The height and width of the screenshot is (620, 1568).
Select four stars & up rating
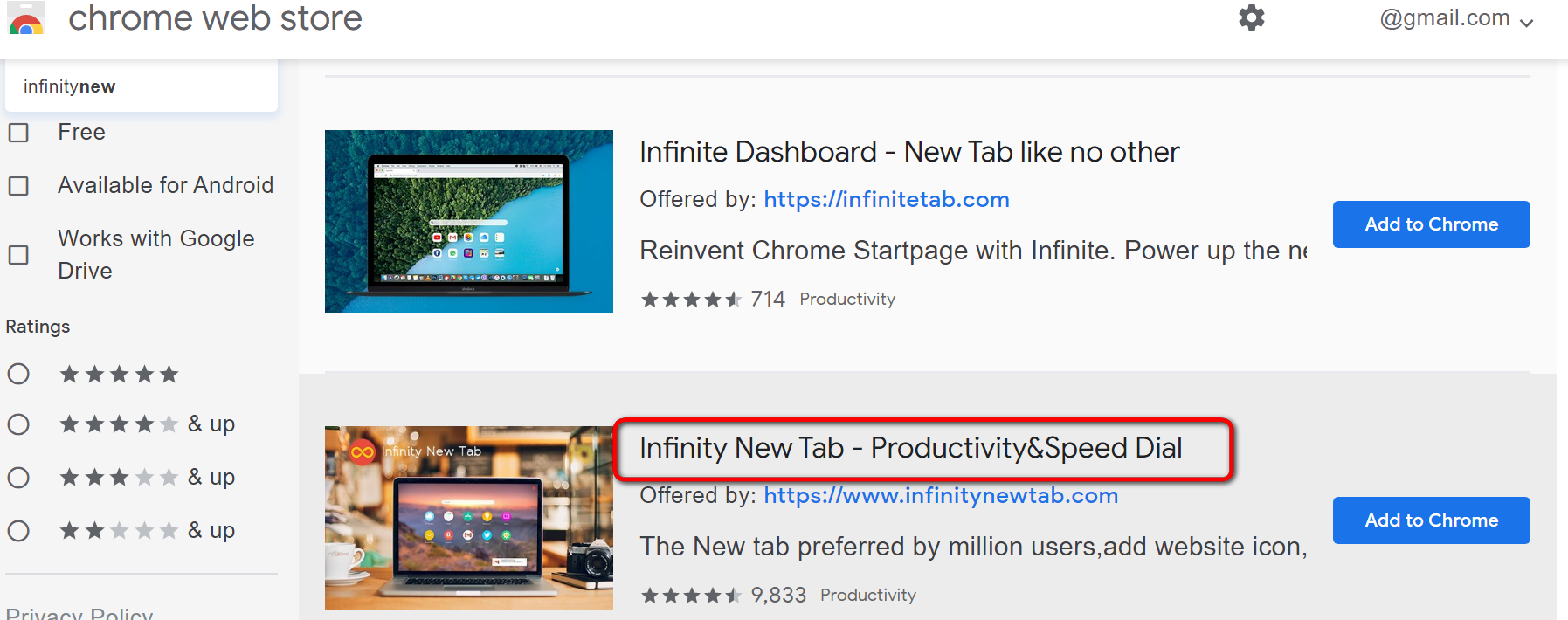(x=18, y=424)
